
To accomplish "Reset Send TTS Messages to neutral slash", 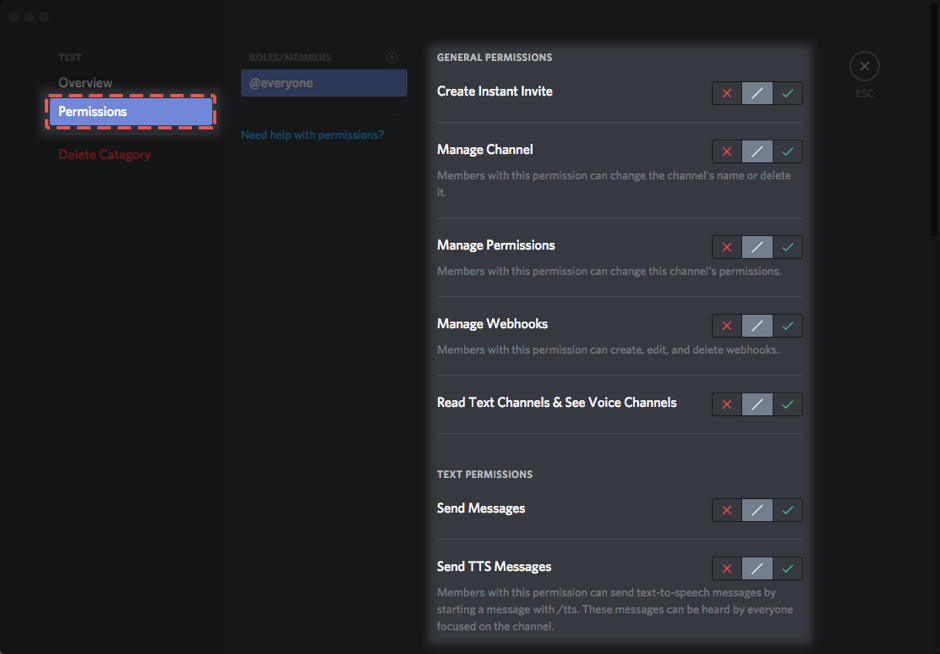I will click(x=757, y=568).
